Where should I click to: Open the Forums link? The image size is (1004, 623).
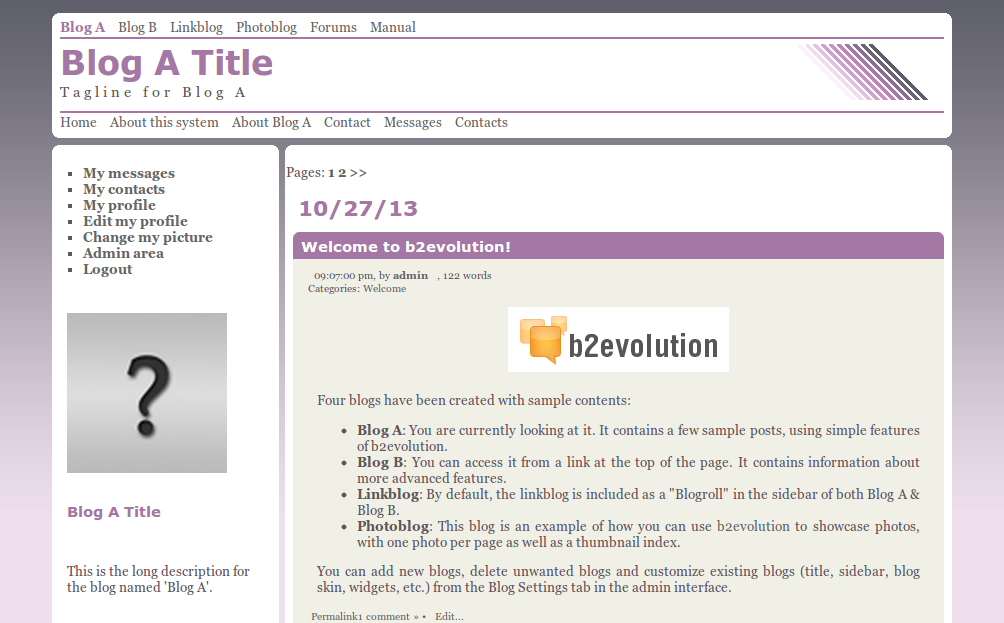pos(334,28)
